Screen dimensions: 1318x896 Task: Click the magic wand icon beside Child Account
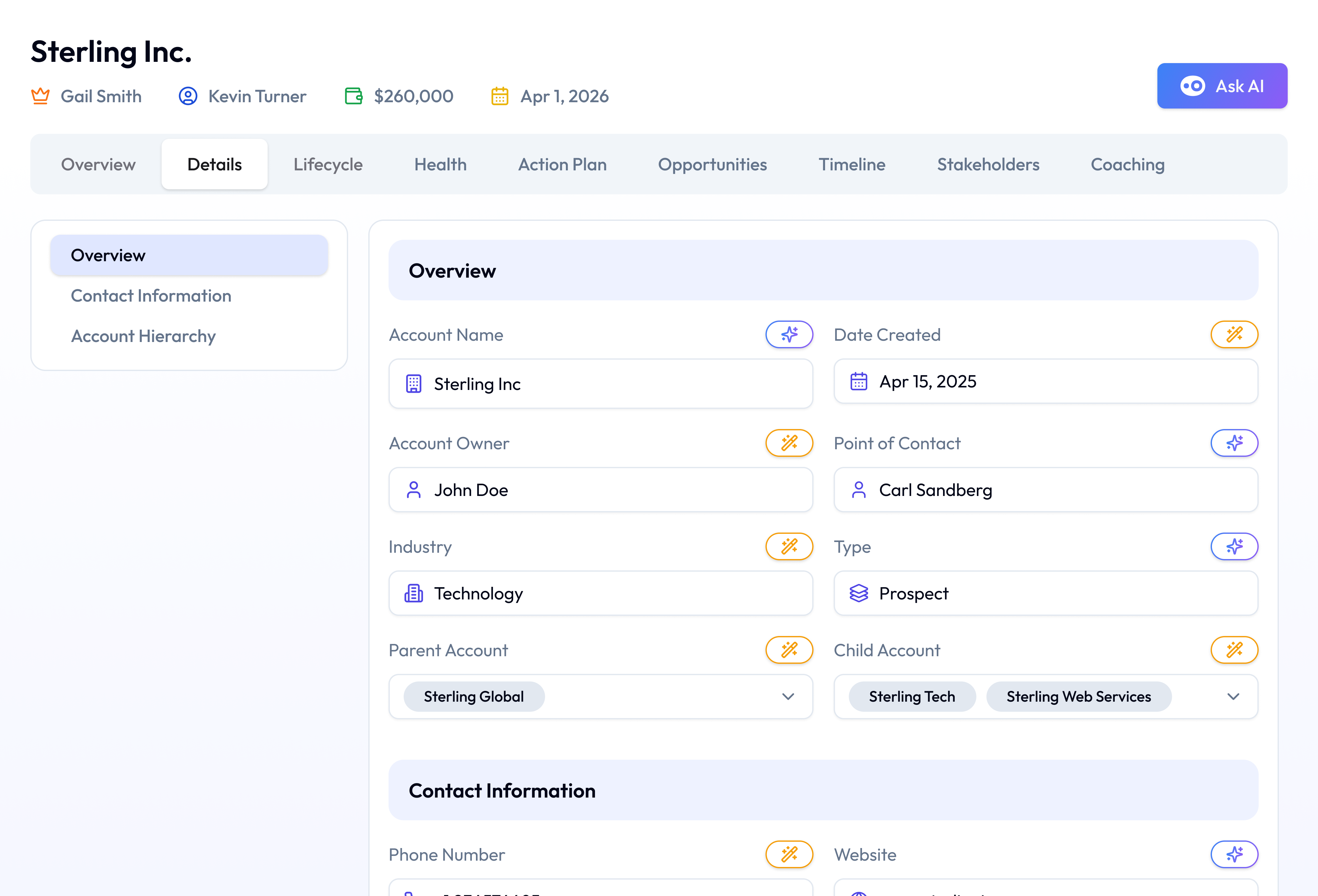coord(1234,650)
